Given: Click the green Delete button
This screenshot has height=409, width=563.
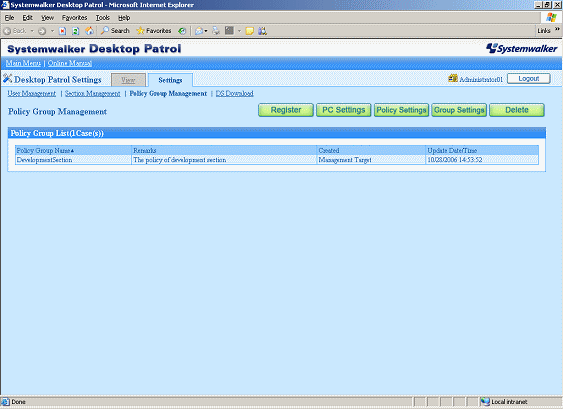Looking at the screenshot, I should click(x=517, y=110).
